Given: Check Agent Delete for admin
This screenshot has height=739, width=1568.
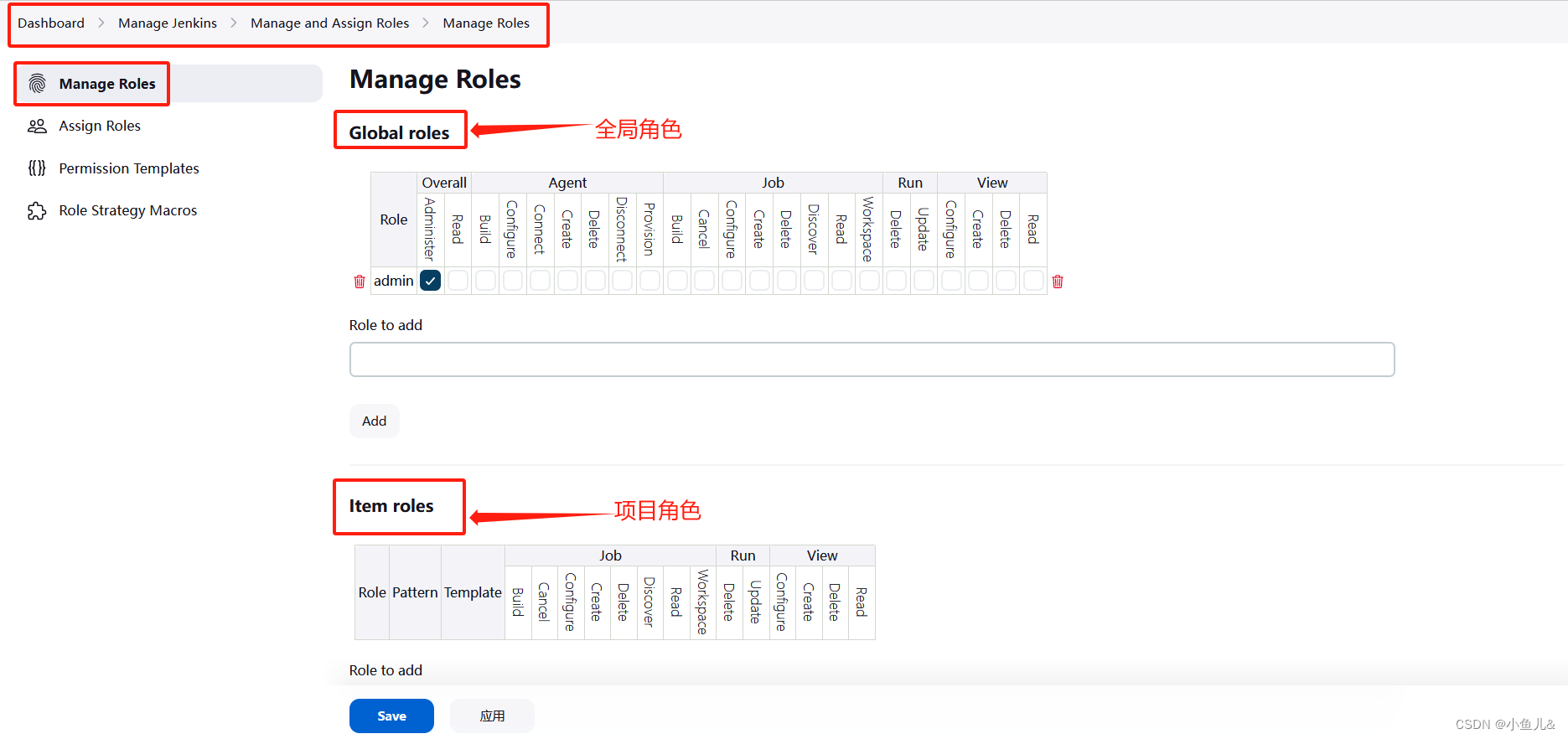Looking at the screenshot, I should point(595,281).
